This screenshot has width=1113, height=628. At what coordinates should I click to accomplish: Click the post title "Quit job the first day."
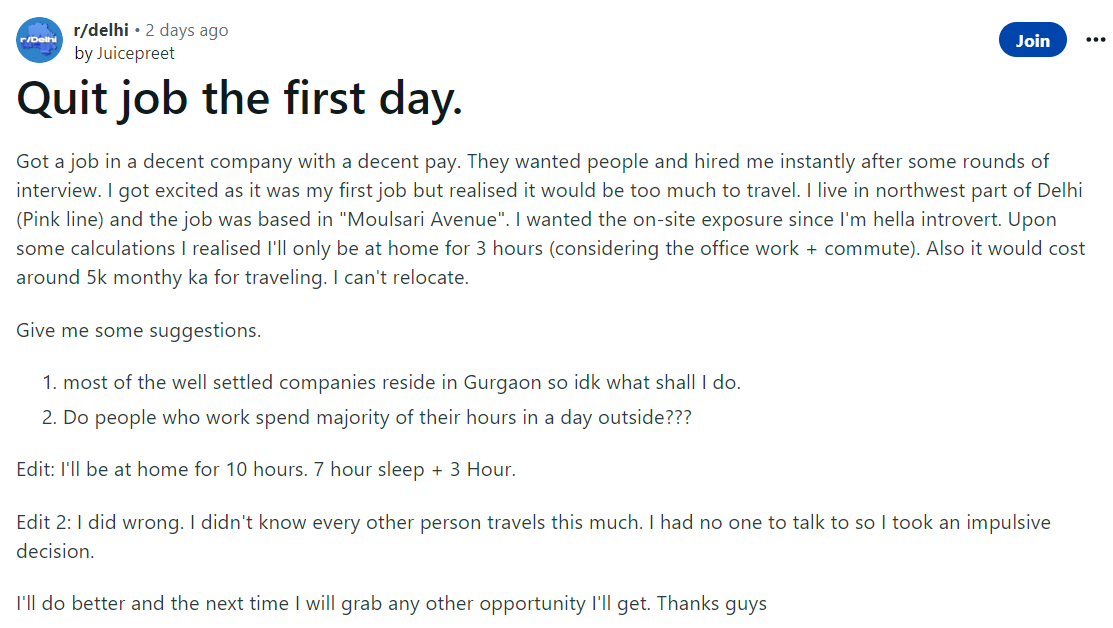(x=240, y=97)
